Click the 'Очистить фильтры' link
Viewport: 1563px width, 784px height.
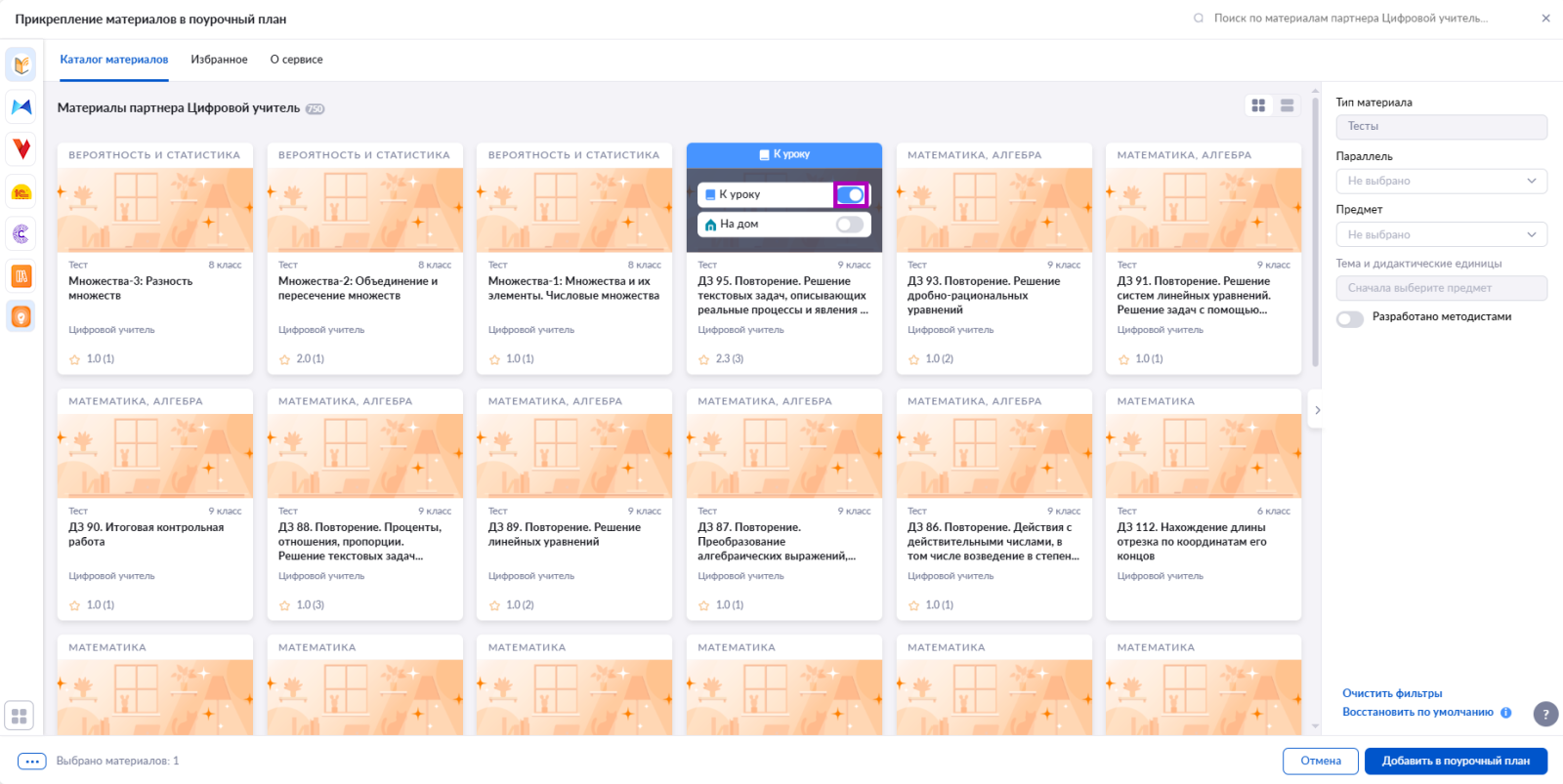[1392, 693]
